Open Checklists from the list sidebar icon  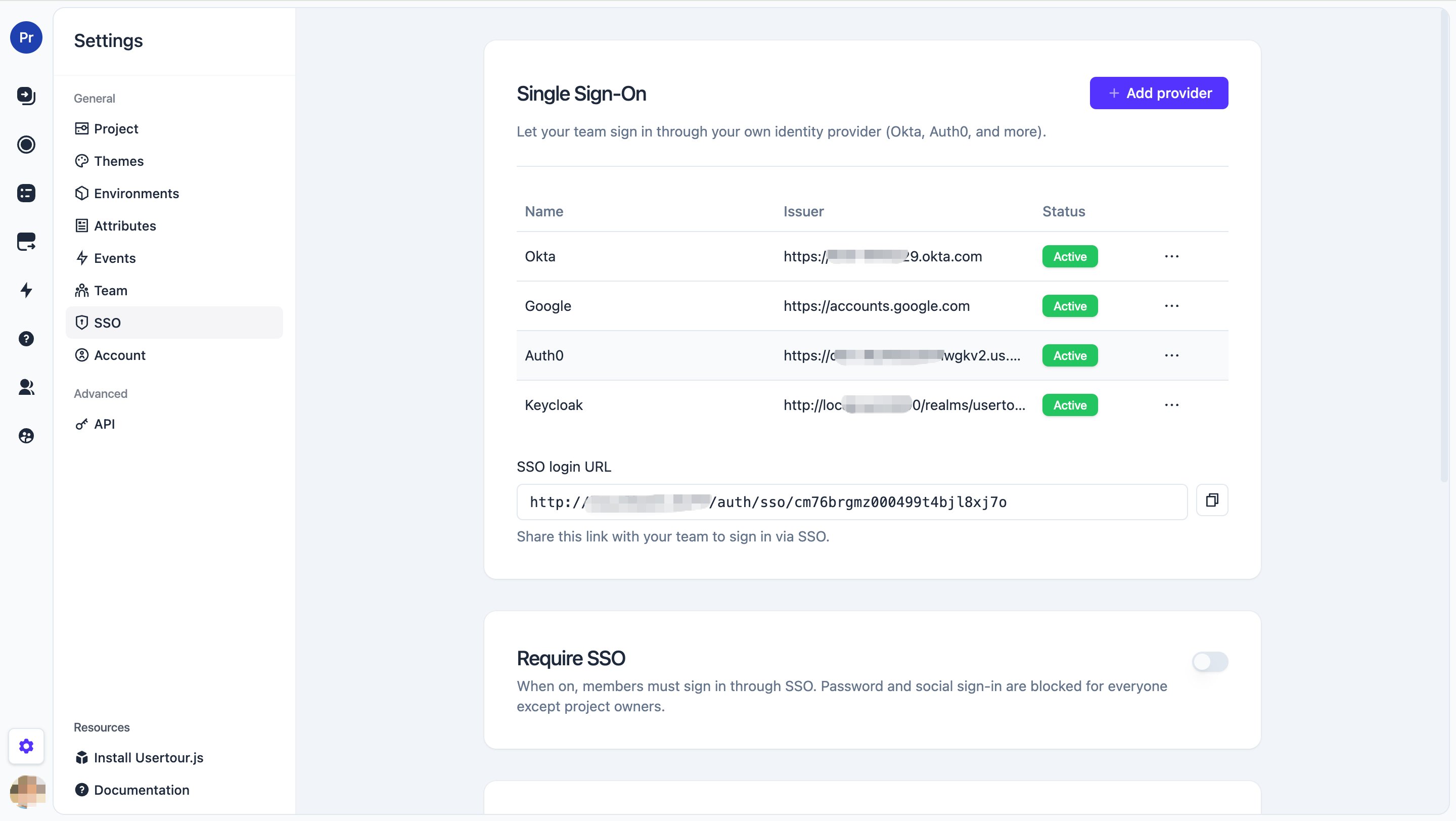(x=26, y=193)
